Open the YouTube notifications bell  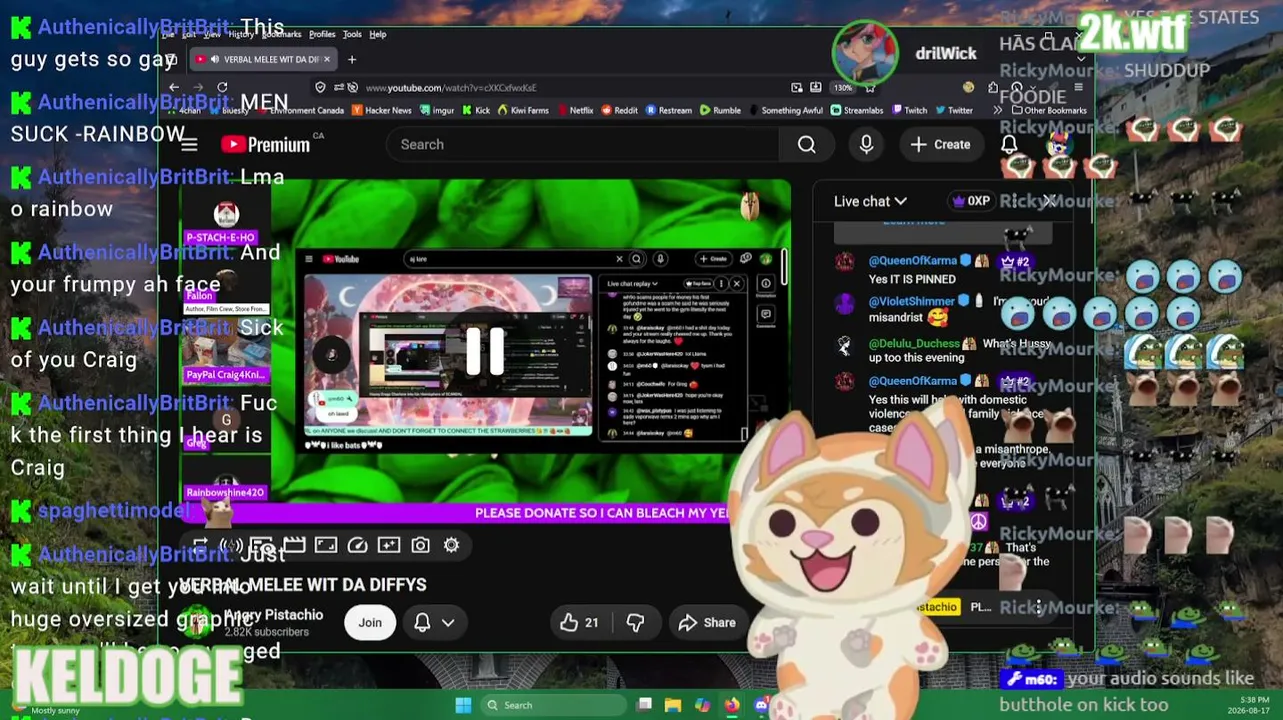click(1009, 144)
